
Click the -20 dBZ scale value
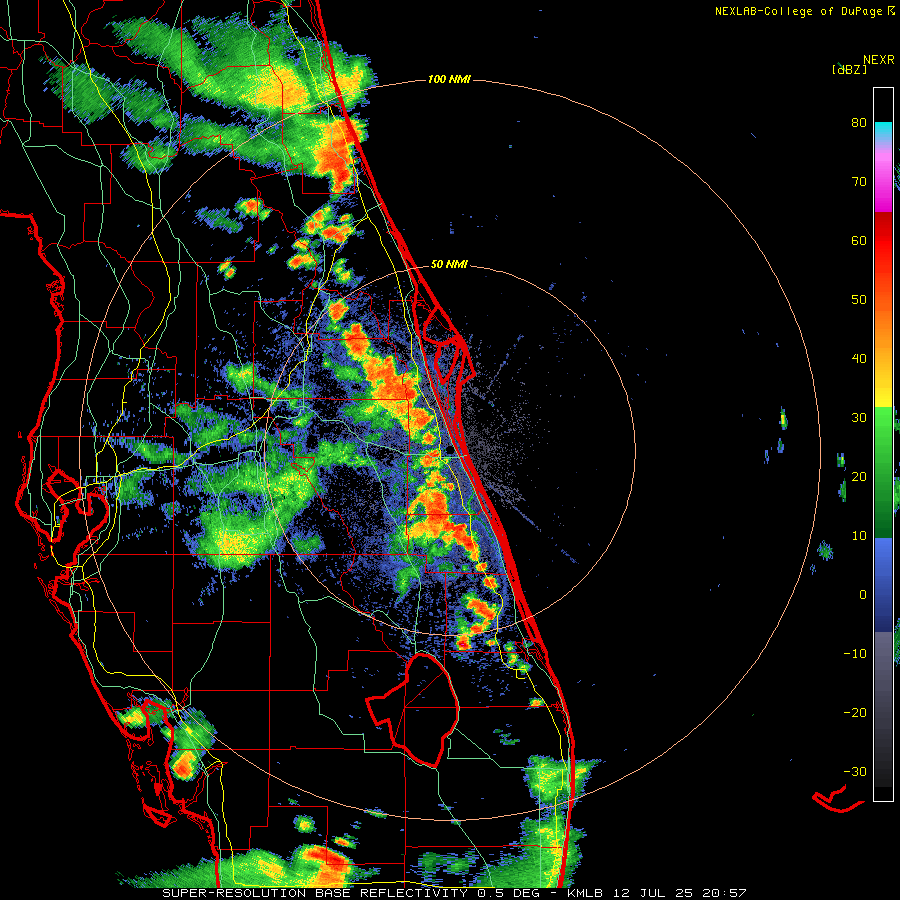click(x=855, y=712)
